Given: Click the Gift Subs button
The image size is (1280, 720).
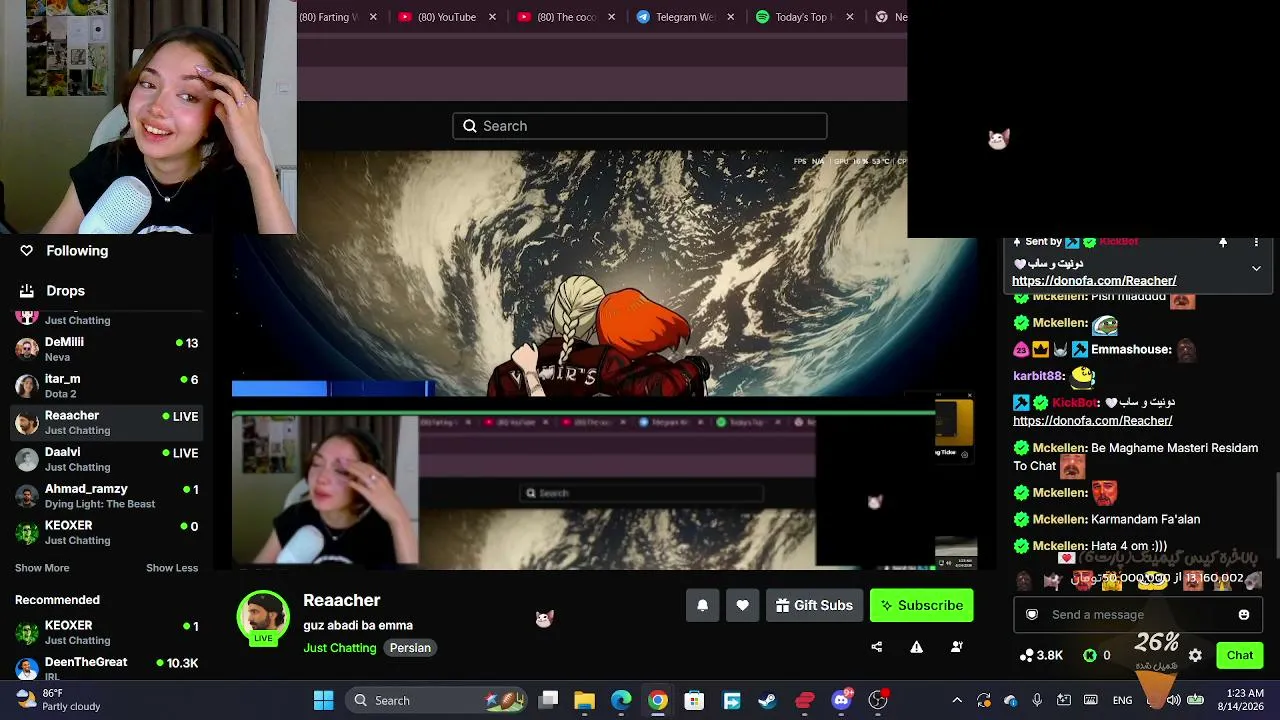Looking at the screenshot, I should pyautogui.click(x=814, y=605).
